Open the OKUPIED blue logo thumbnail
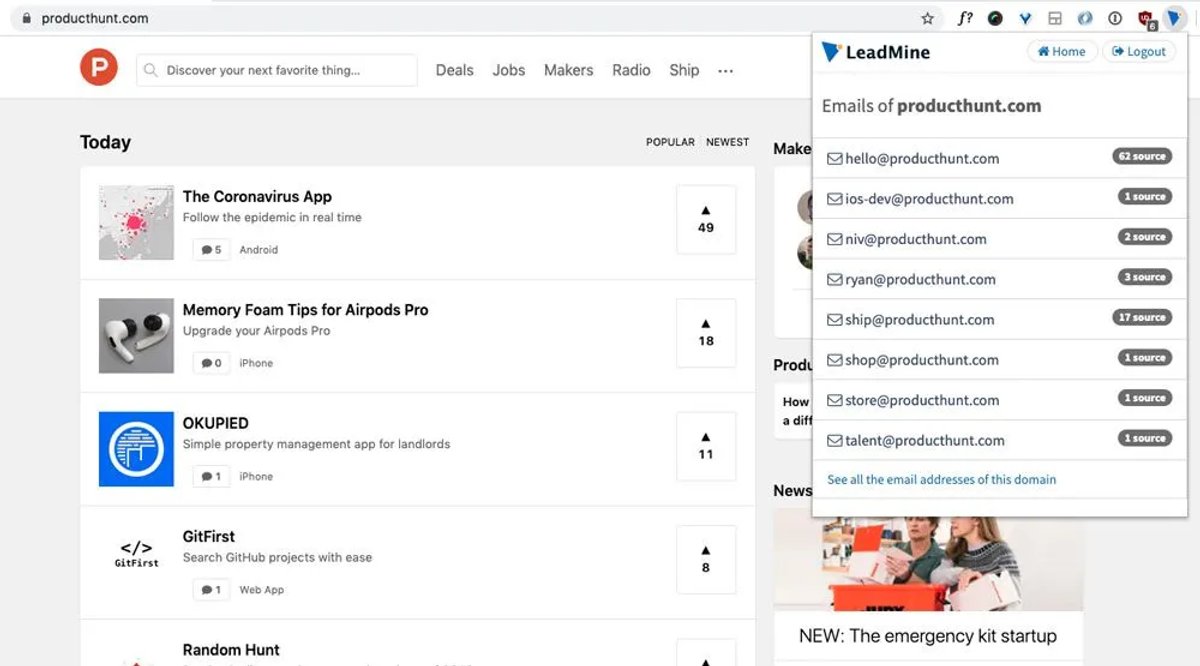 pos(136,449)
